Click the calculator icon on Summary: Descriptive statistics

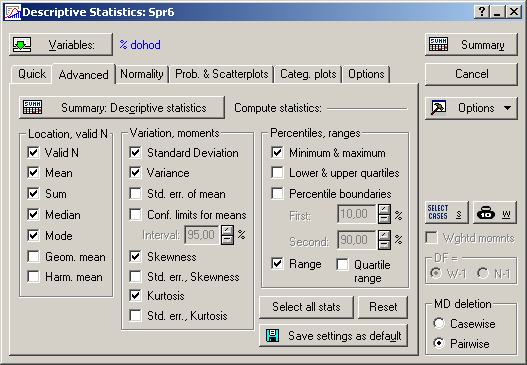(33, 107)
